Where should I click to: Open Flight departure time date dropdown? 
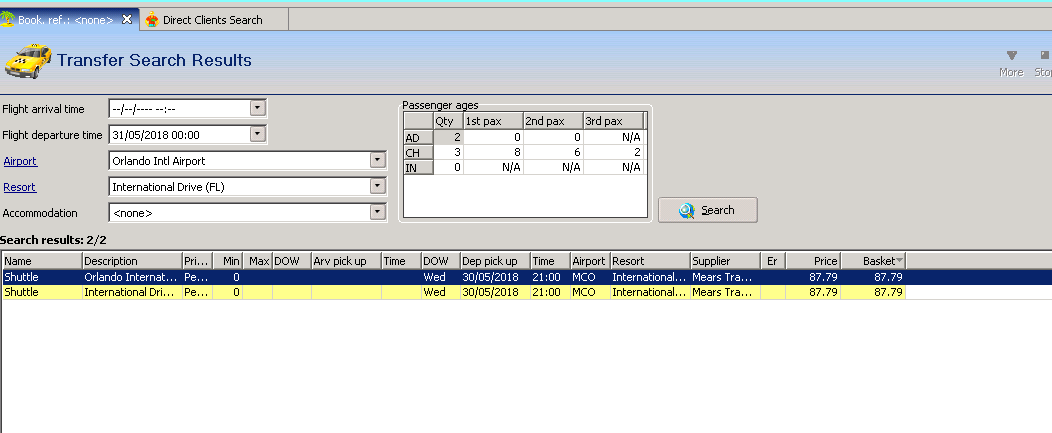258,134
